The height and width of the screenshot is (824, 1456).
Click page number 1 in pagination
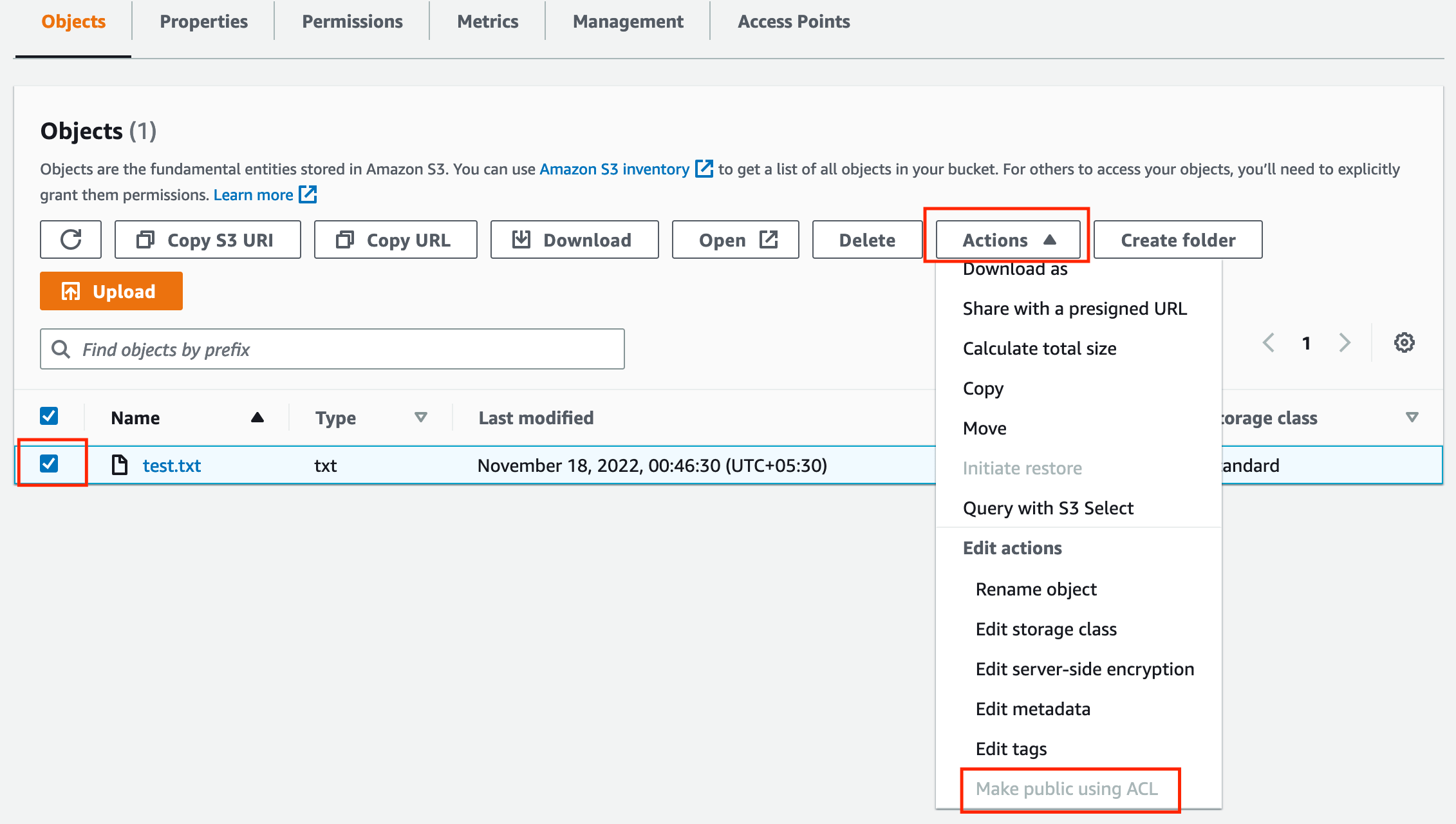pos(1306,343)
